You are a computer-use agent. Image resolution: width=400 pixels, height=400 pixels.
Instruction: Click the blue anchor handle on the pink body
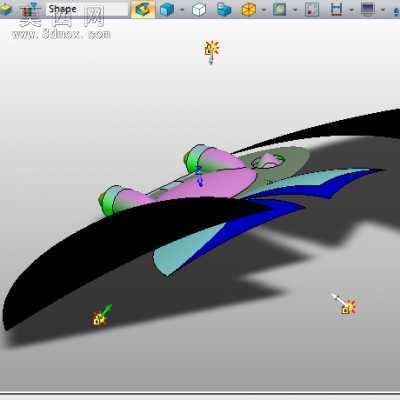(x=199, y=177)
